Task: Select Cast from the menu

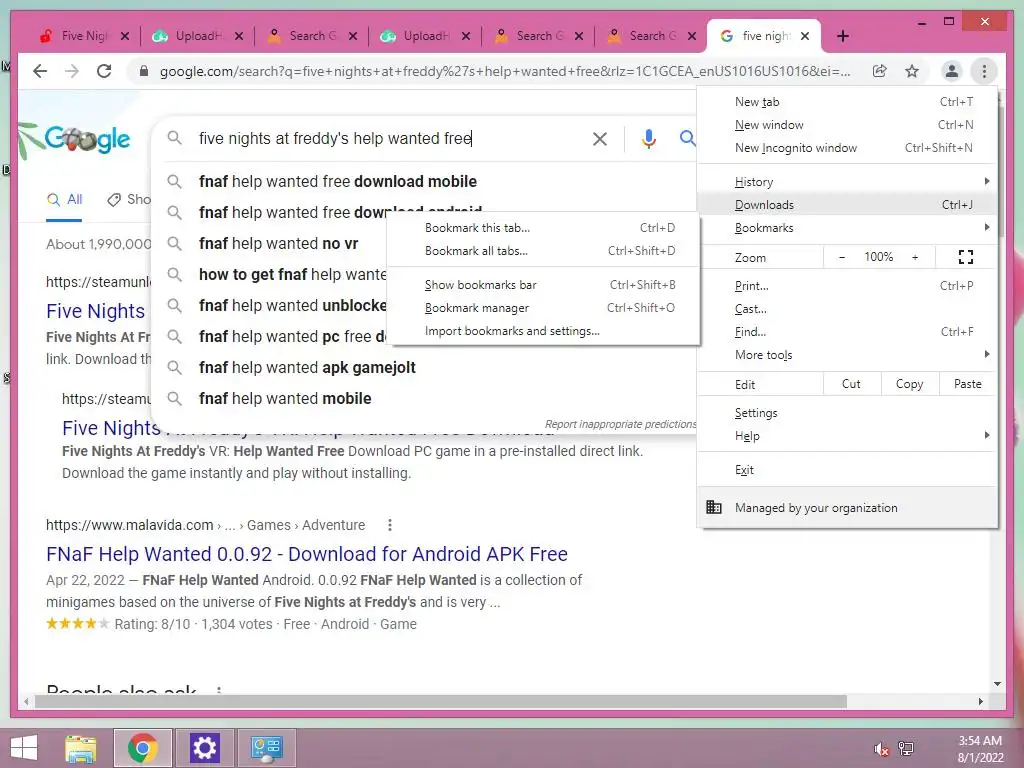Action: tap(847, 309)
